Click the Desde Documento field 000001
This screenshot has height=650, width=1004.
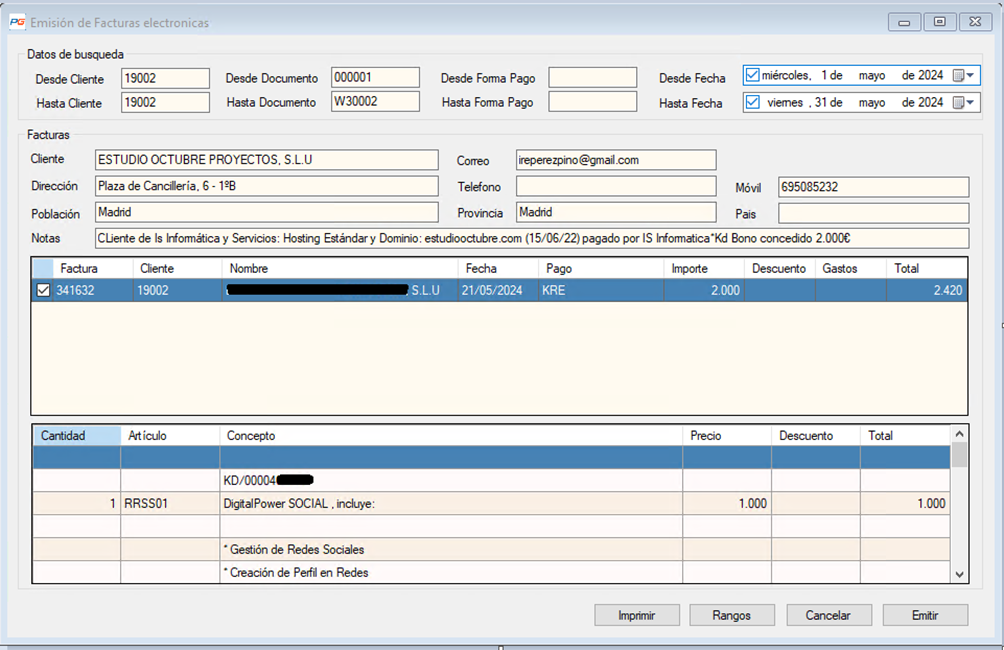tap(375, 77)
